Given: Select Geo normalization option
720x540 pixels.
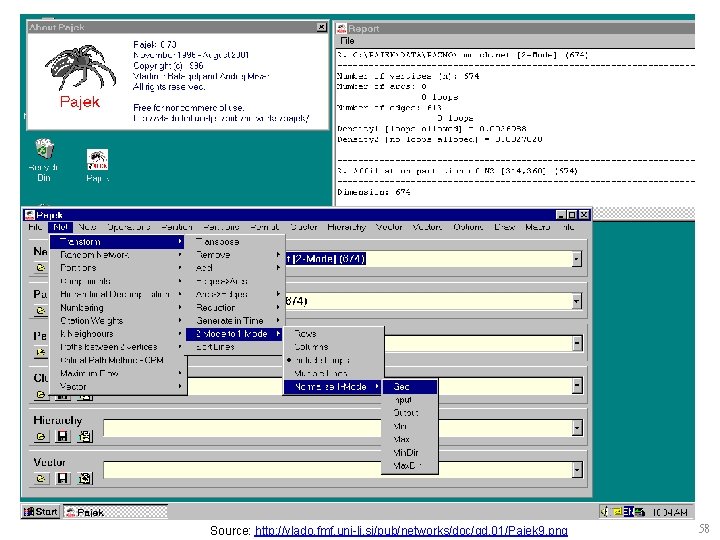Looking at the screenshot, I should coord(410,387).
